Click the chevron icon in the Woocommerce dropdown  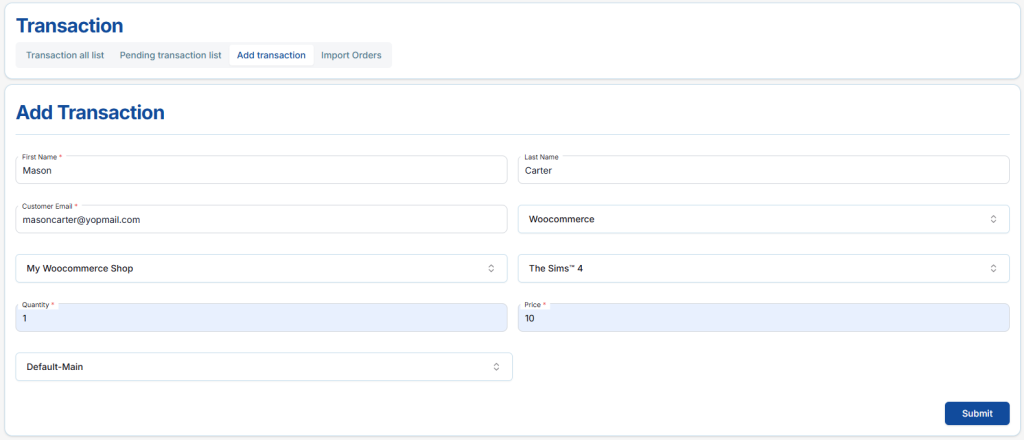coord(993,219)
